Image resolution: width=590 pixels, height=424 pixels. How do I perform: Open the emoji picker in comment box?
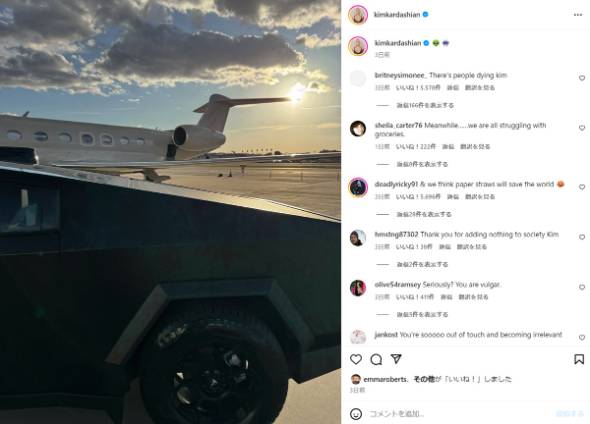356,414
